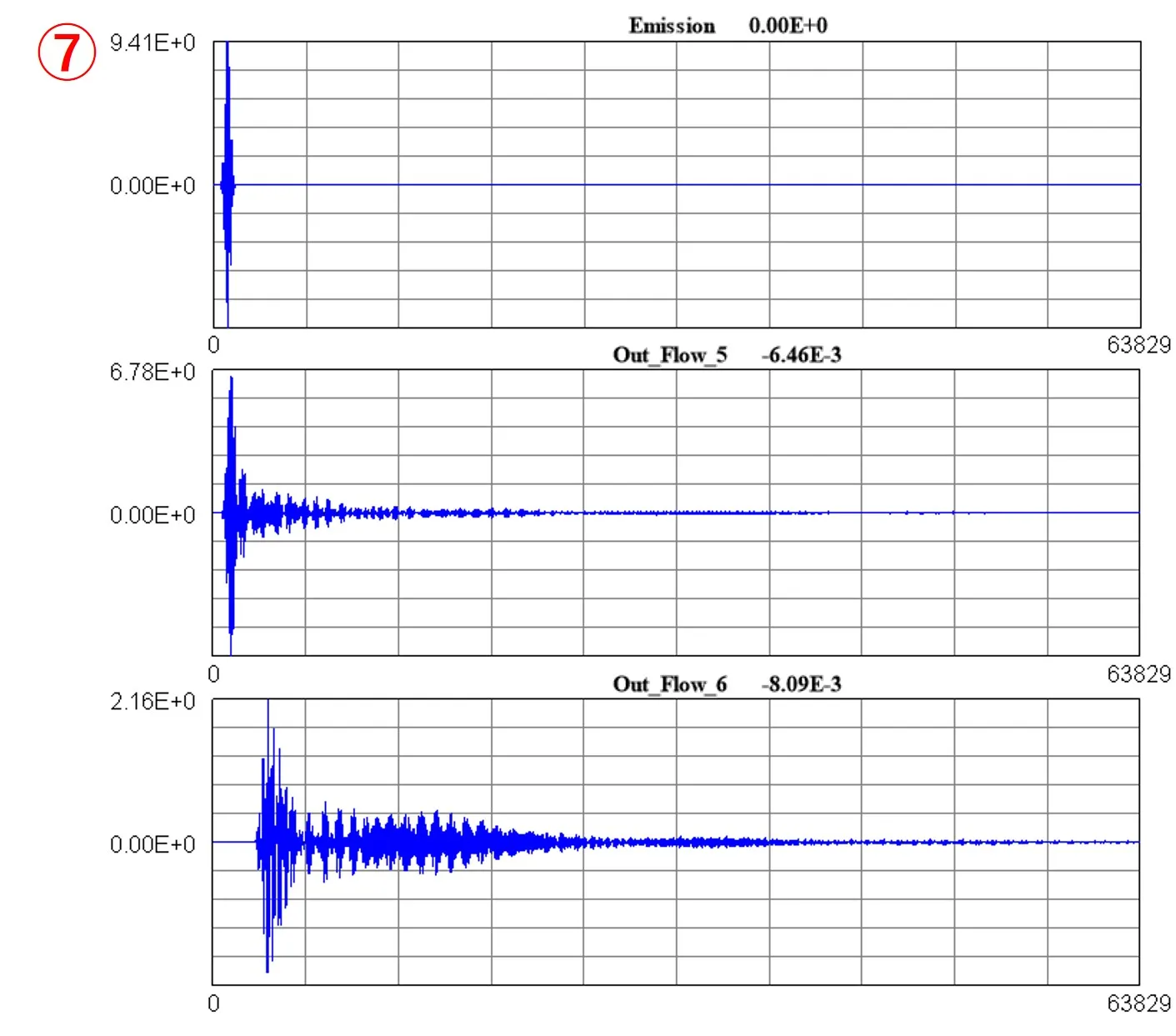The image size is (1176, 1036).
Task: Click the Emission plot title
Action: pos(672,26)
